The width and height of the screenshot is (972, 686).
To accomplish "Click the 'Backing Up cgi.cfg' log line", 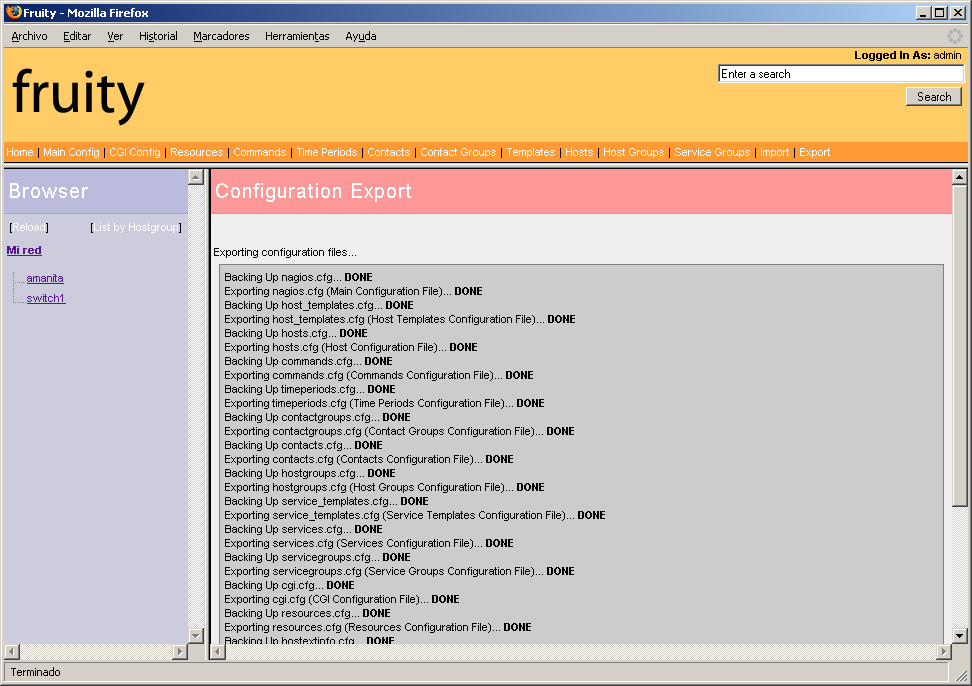I will tap(289, 586).
